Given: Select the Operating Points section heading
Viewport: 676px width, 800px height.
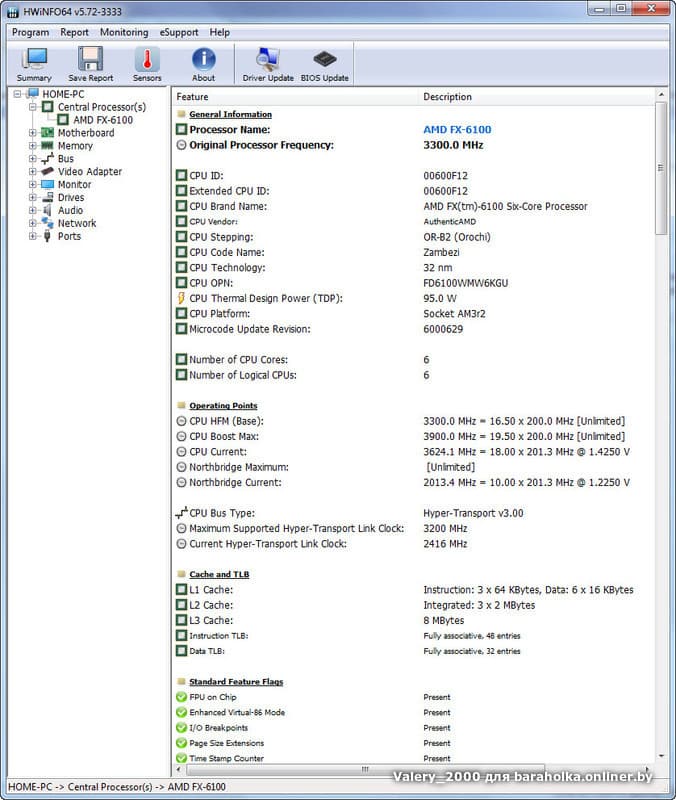Looking at the screenshot, I should [223, 406].
